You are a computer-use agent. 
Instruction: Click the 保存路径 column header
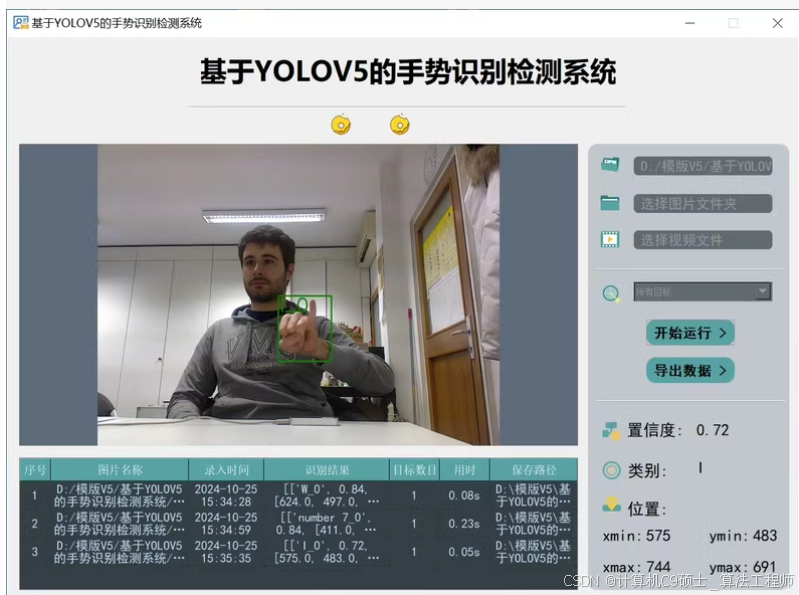point(534,470)
